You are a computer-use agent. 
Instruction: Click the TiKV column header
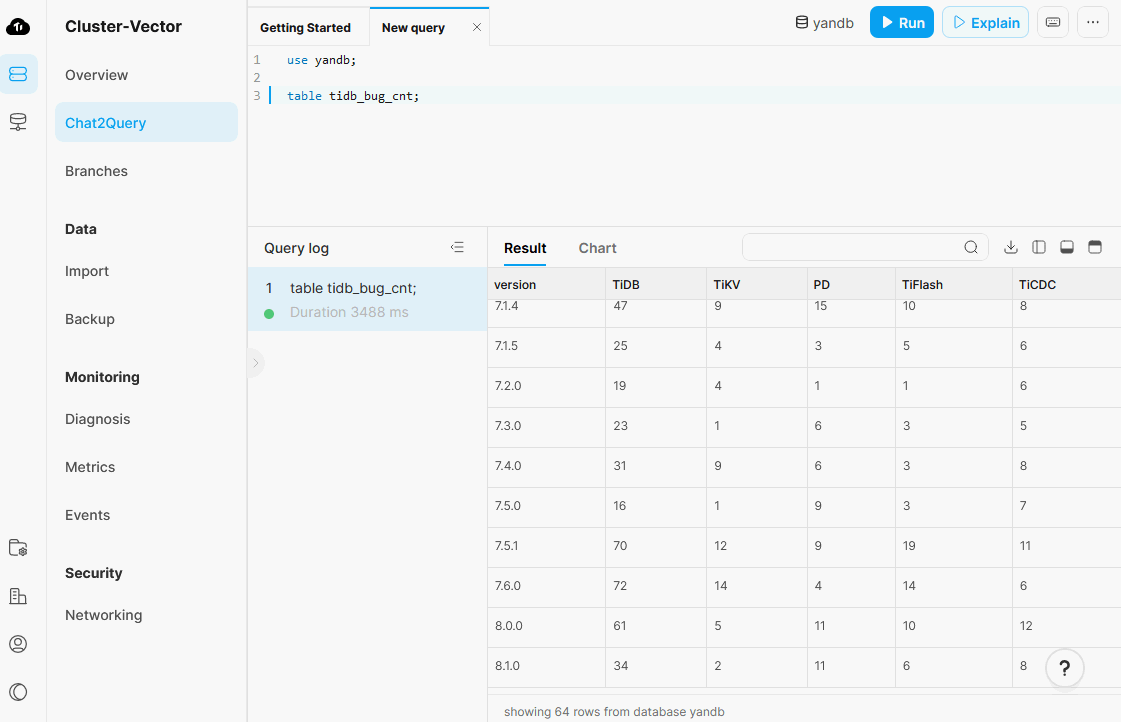coord(756,285)
